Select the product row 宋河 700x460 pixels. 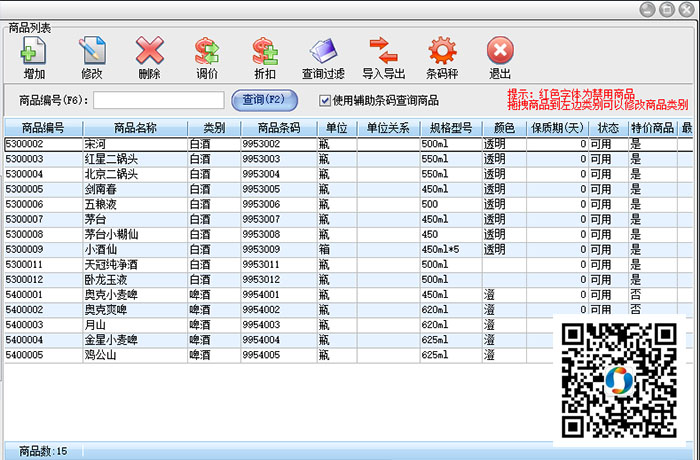point(348,144)
